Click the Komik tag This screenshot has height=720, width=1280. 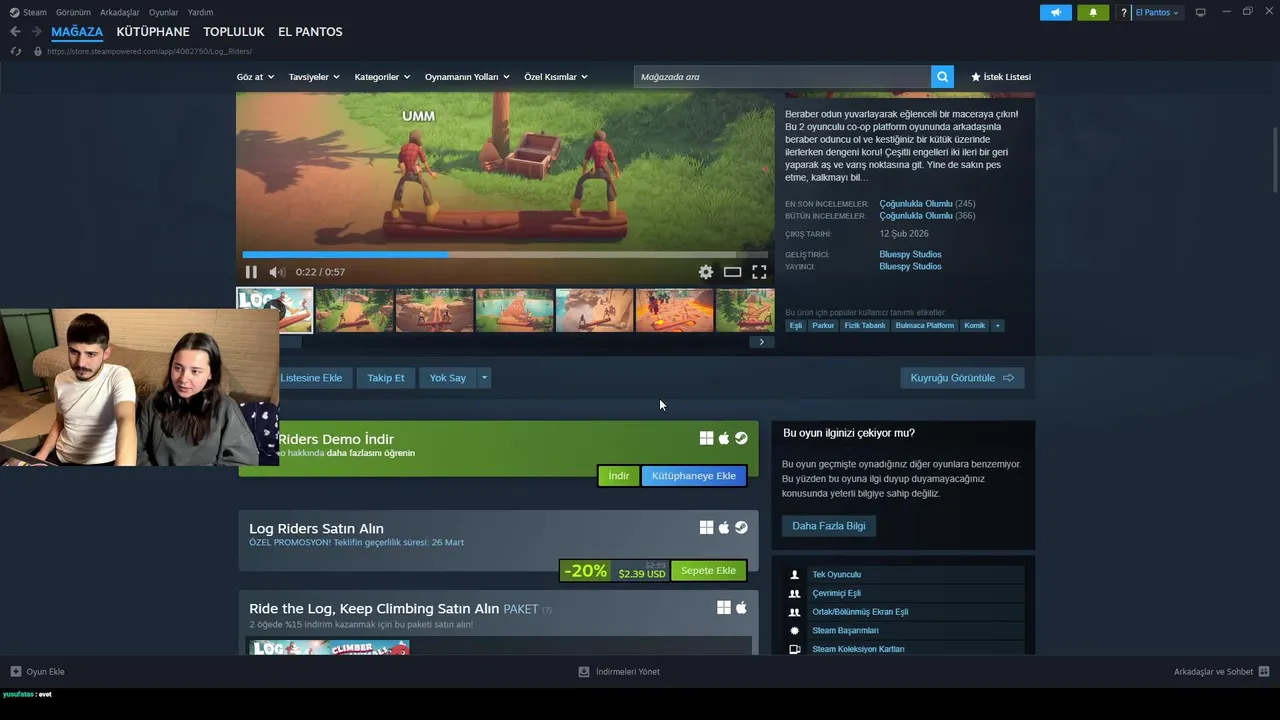tap(975, 325)
